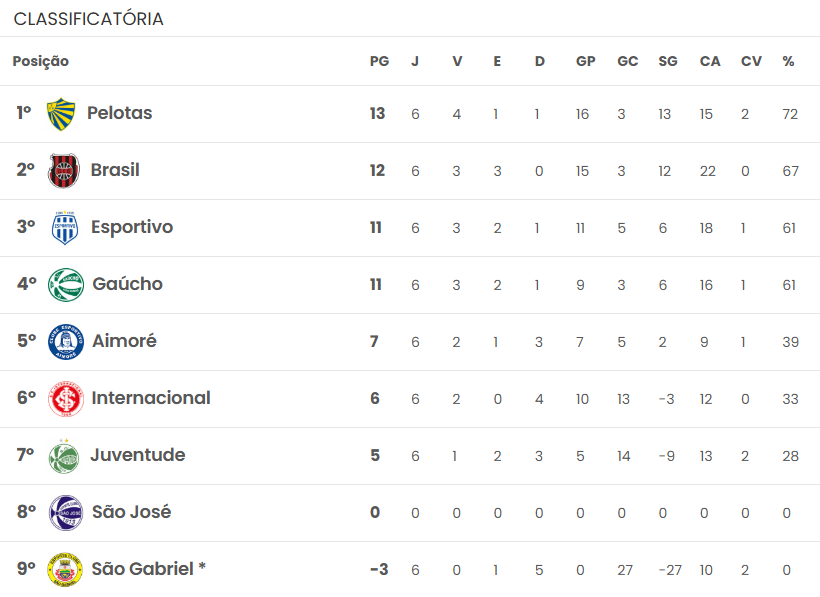
Task: Click the CA column header
Action: (710, 61)
